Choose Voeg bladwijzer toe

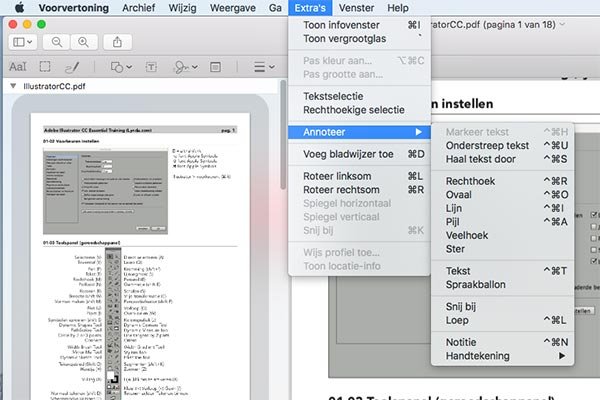pyautogui.click(x=360, y=154)
